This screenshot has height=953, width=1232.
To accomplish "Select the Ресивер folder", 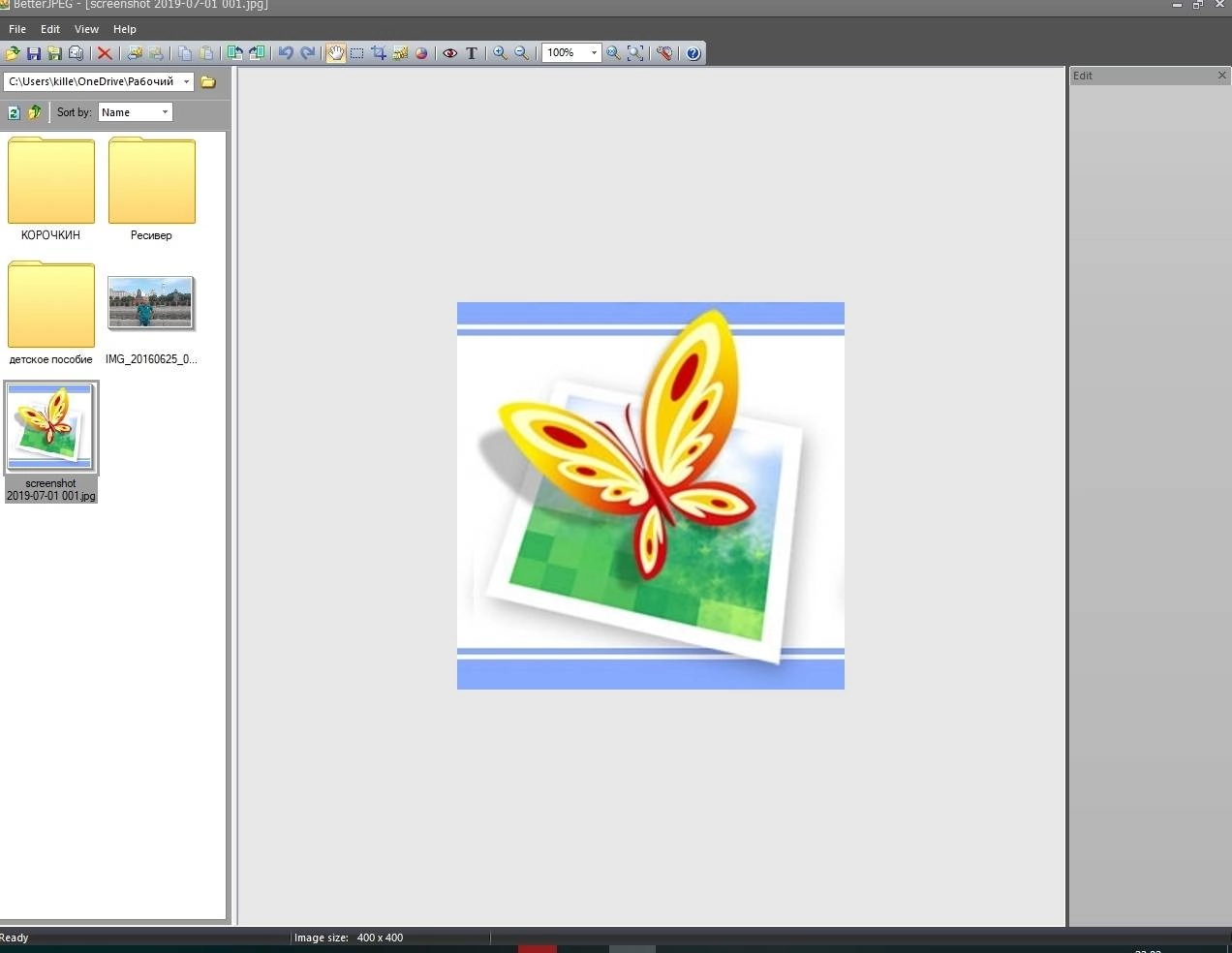I will pos(152,189).
